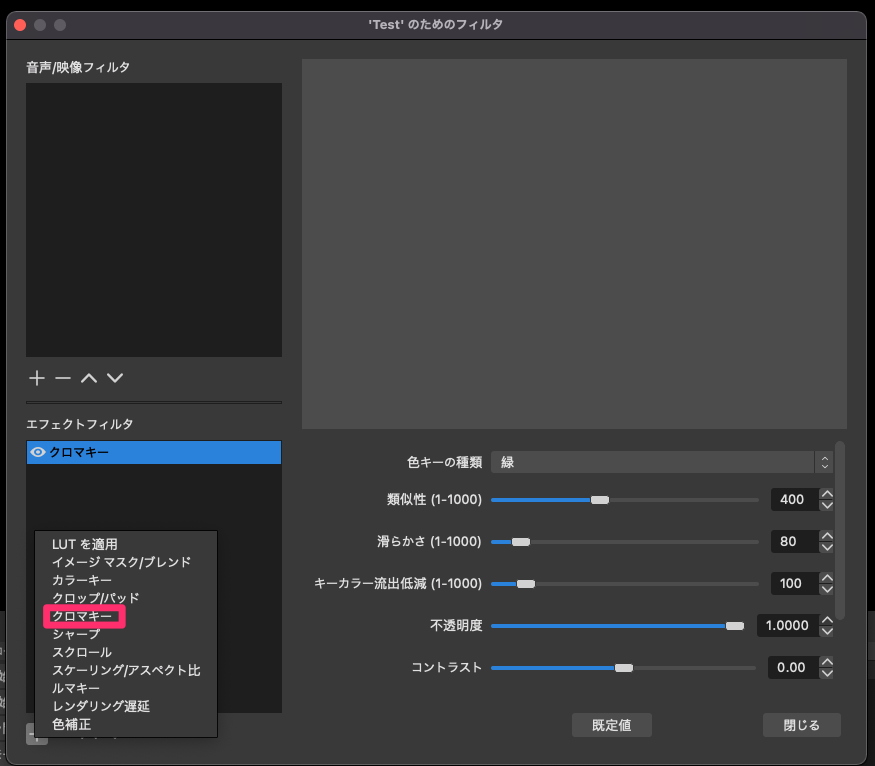This screenshot has height=766, width=875.
Task: Click the plus icon below the effect filter list
Action: 38,735
